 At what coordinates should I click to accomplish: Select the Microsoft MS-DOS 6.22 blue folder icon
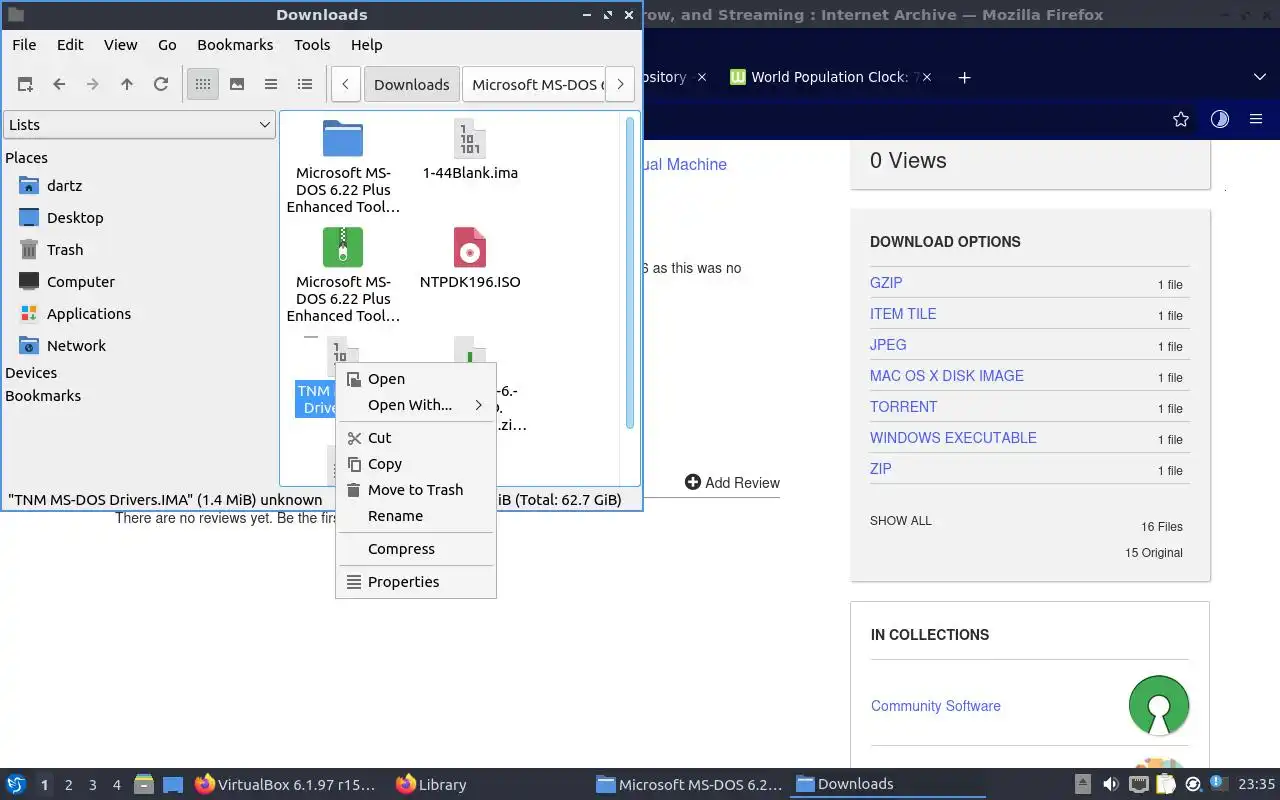[343, 139]
